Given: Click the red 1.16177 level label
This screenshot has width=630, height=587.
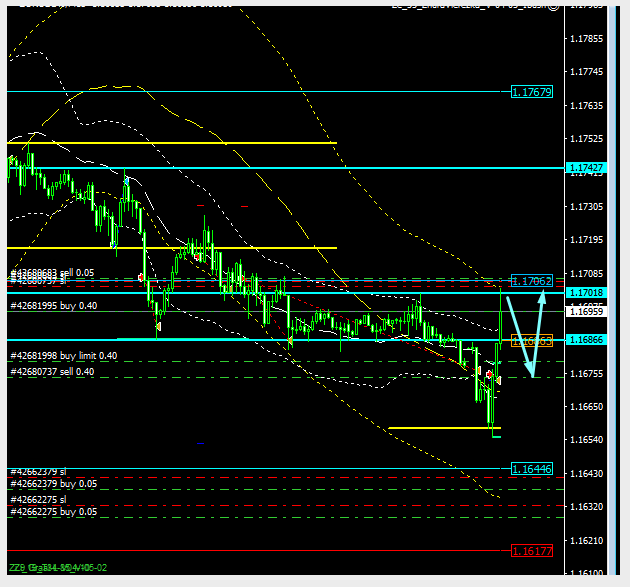Looking at the screenshot, I should tap(532, 551).
